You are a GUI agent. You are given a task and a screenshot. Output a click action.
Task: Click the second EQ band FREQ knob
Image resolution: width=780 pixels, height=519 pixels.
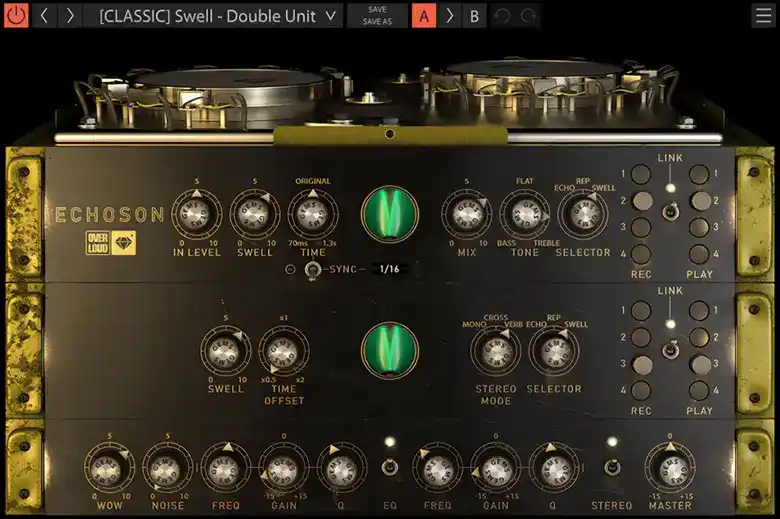(x=437, y=468)
